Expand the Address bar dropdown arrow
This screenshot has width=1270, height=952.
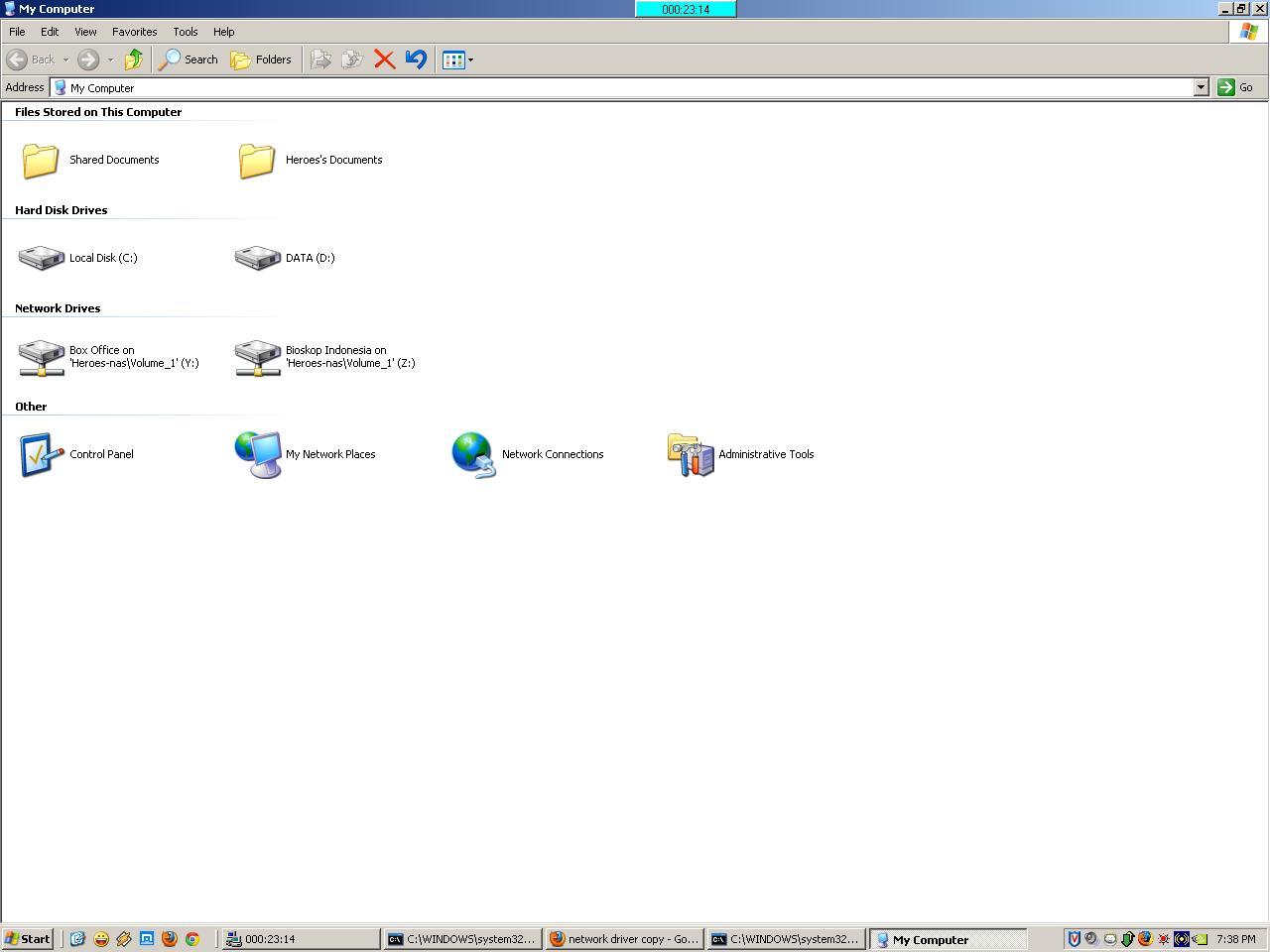point(1201,87)
